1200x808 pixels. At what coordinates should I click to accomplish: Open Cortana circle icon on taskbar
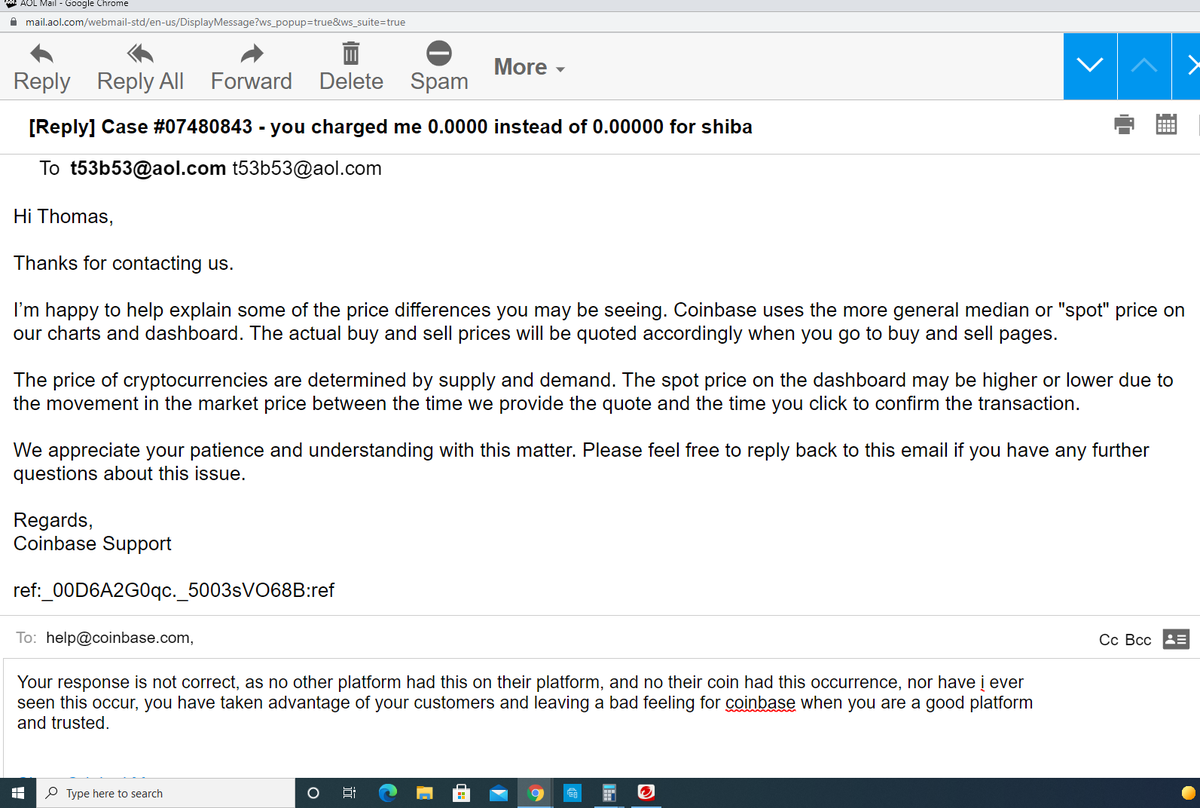[313, 793]
